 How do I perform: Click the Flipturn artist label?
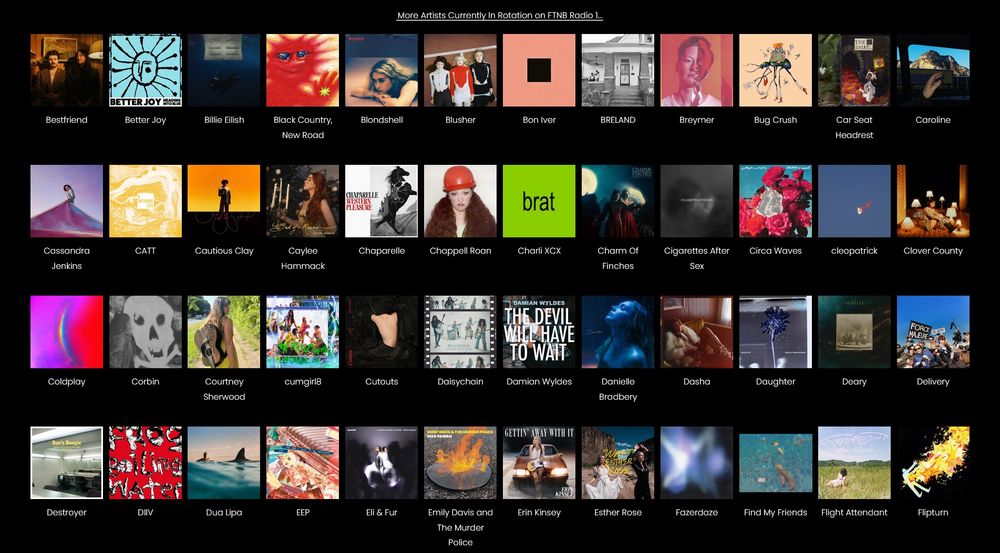point(933,512)
